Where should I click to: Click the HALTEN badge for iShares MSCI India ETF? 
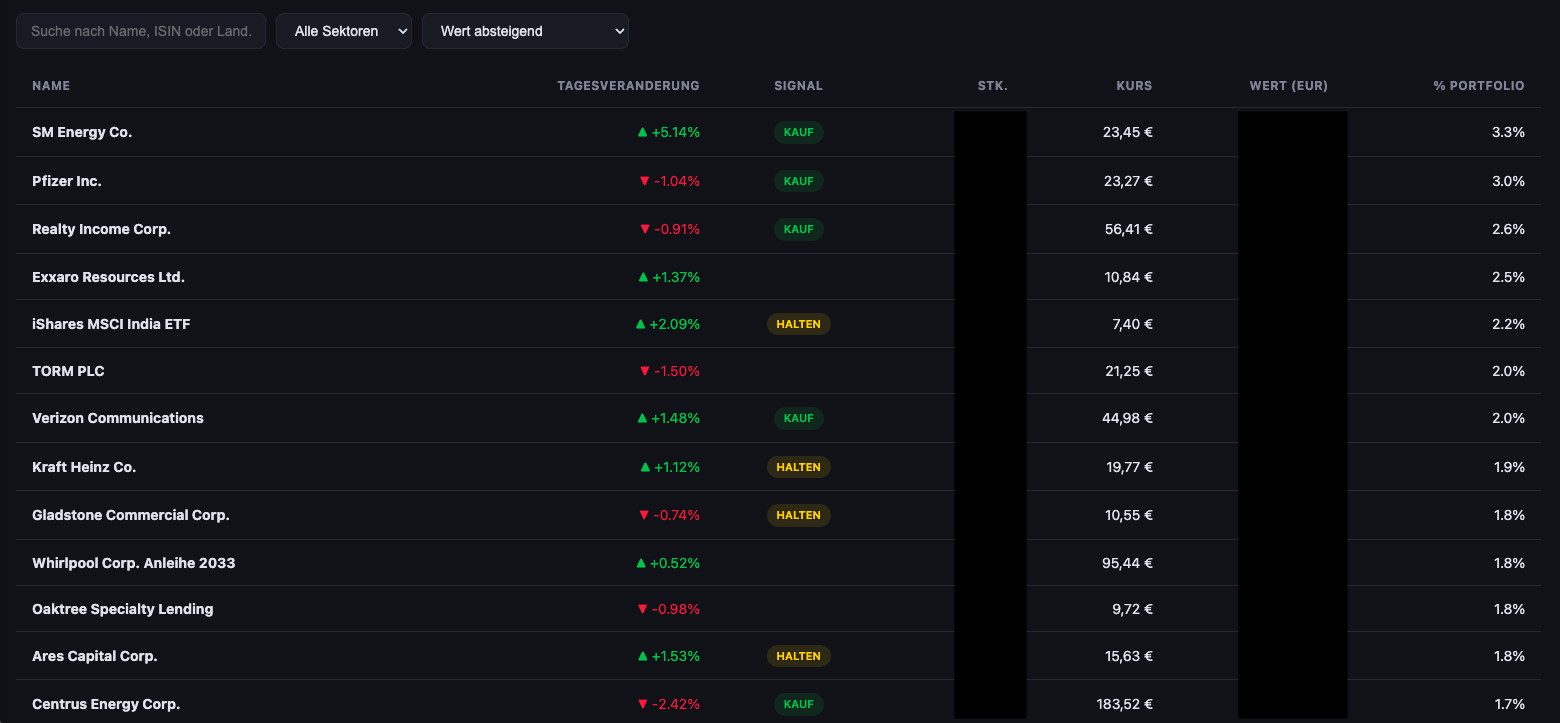tap(798, 324)
